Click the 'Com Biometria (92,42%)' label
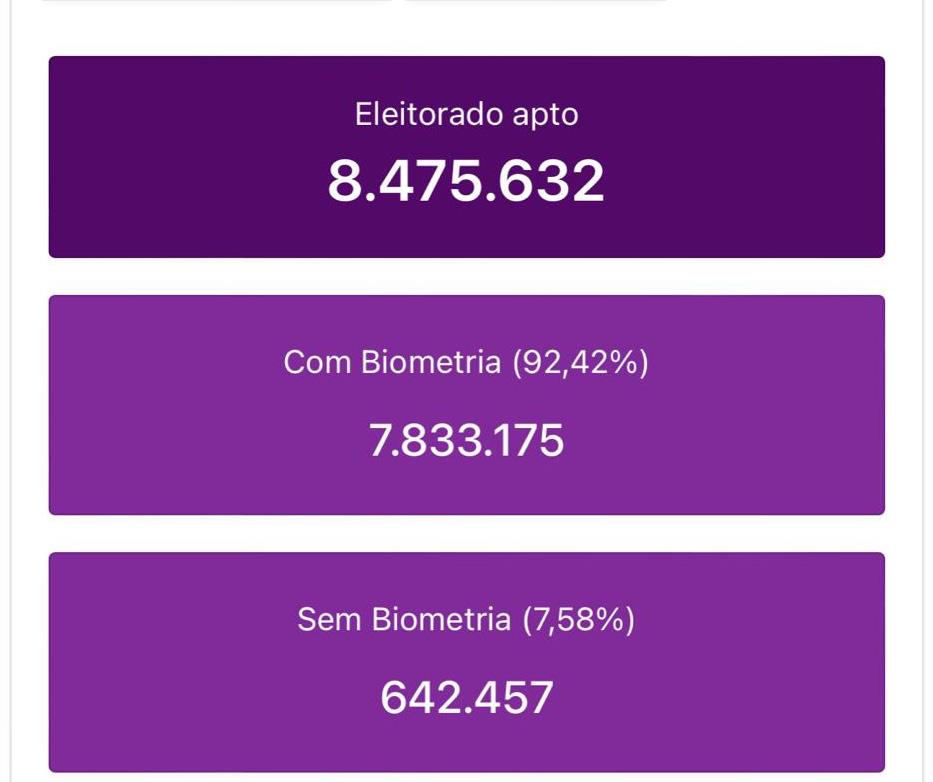The height and width of the screenshot is (782, 933). [466, 362]
